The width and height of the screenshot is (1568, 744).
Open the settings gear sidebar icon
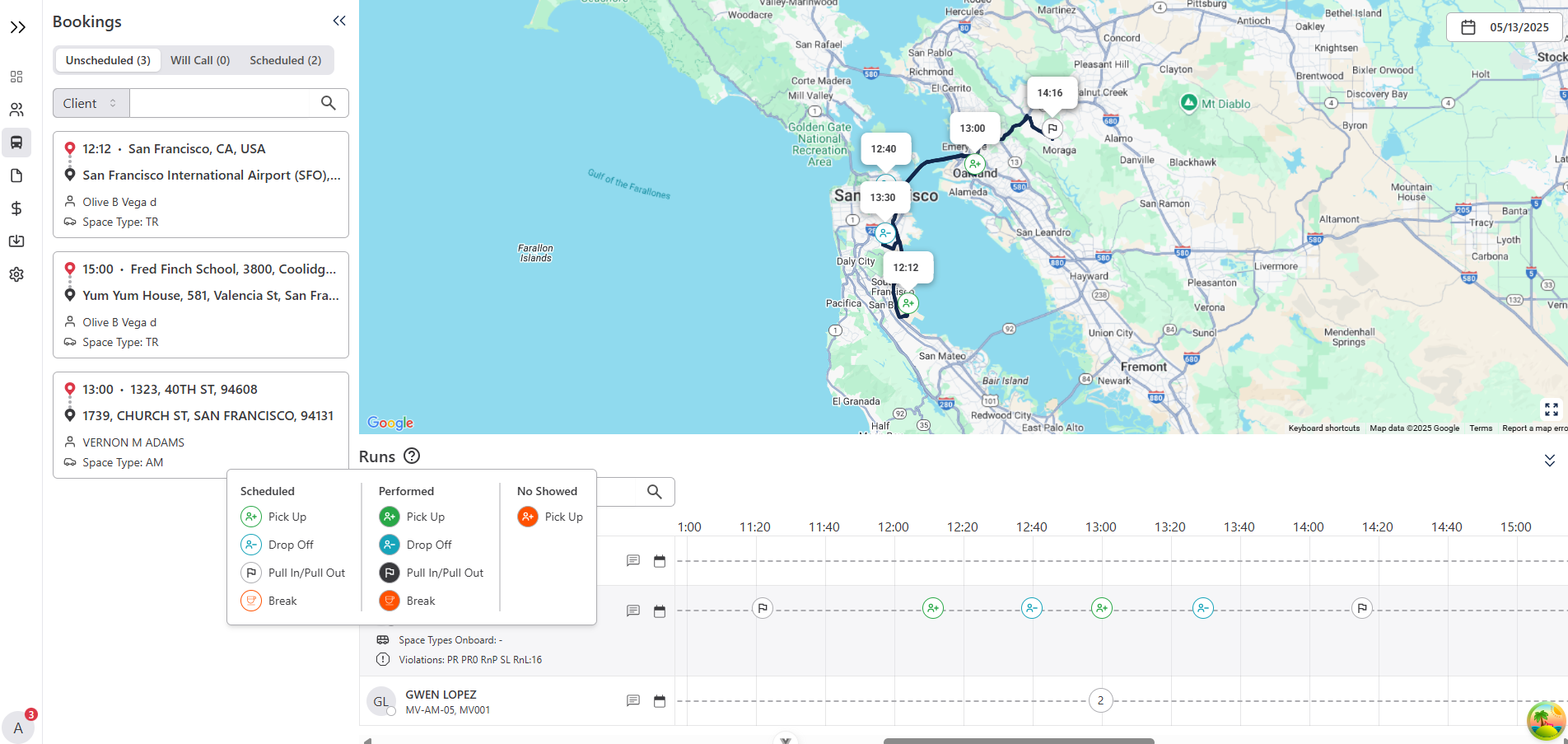coord(16,274)
